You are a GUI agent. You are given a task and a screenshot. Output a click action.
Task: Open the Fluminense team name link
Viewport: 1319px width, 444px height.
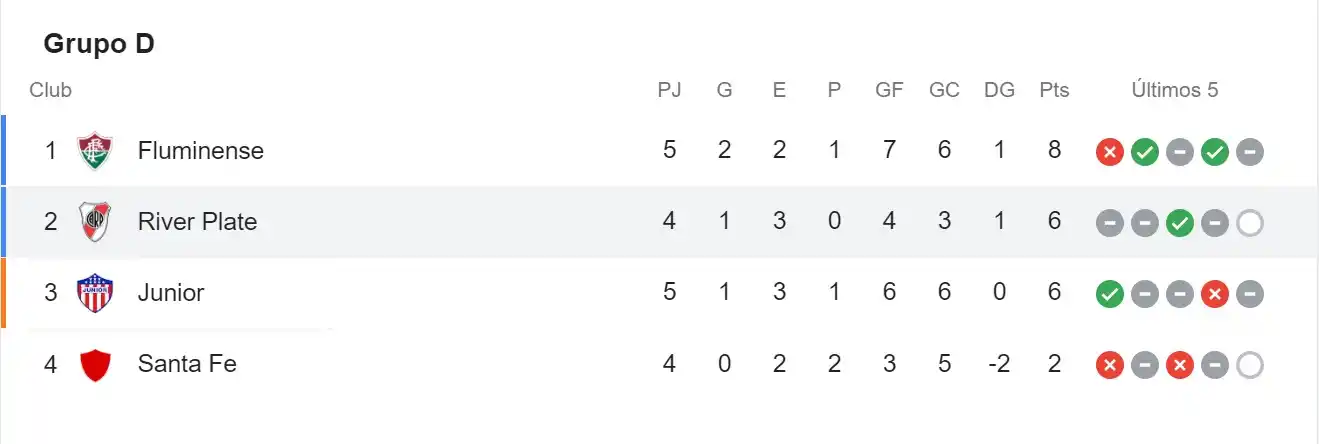tap(200, 151)
